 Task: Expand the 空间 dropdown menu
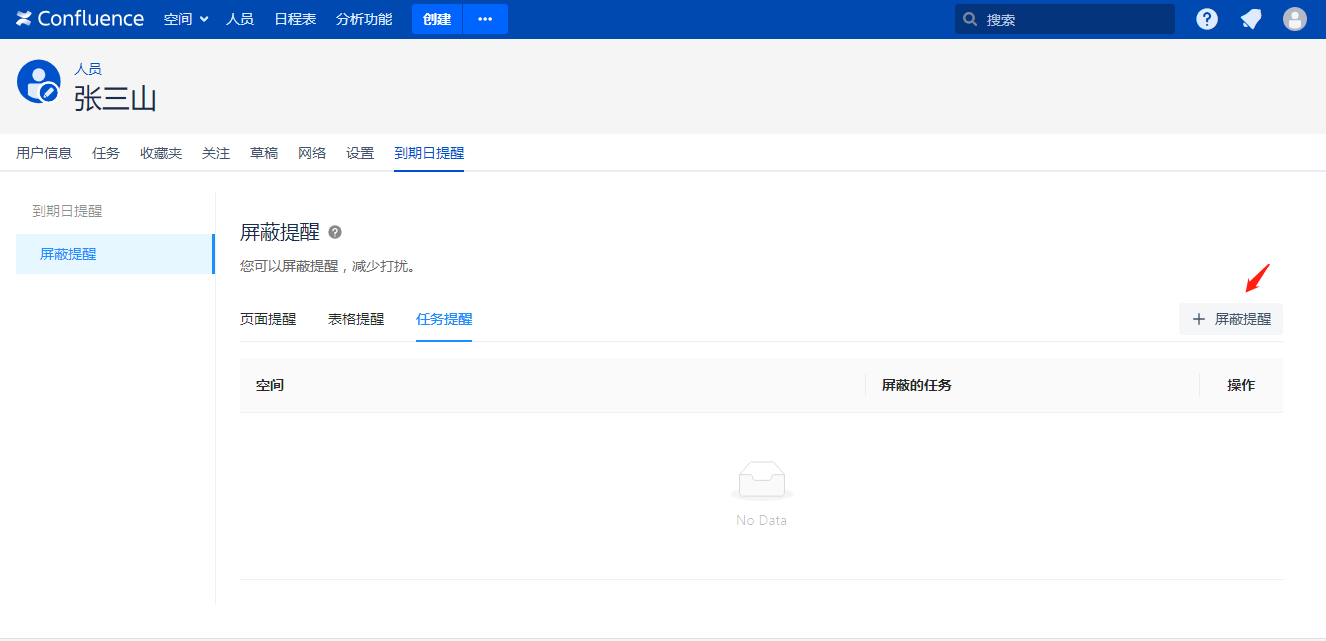(x=186, y=19)
